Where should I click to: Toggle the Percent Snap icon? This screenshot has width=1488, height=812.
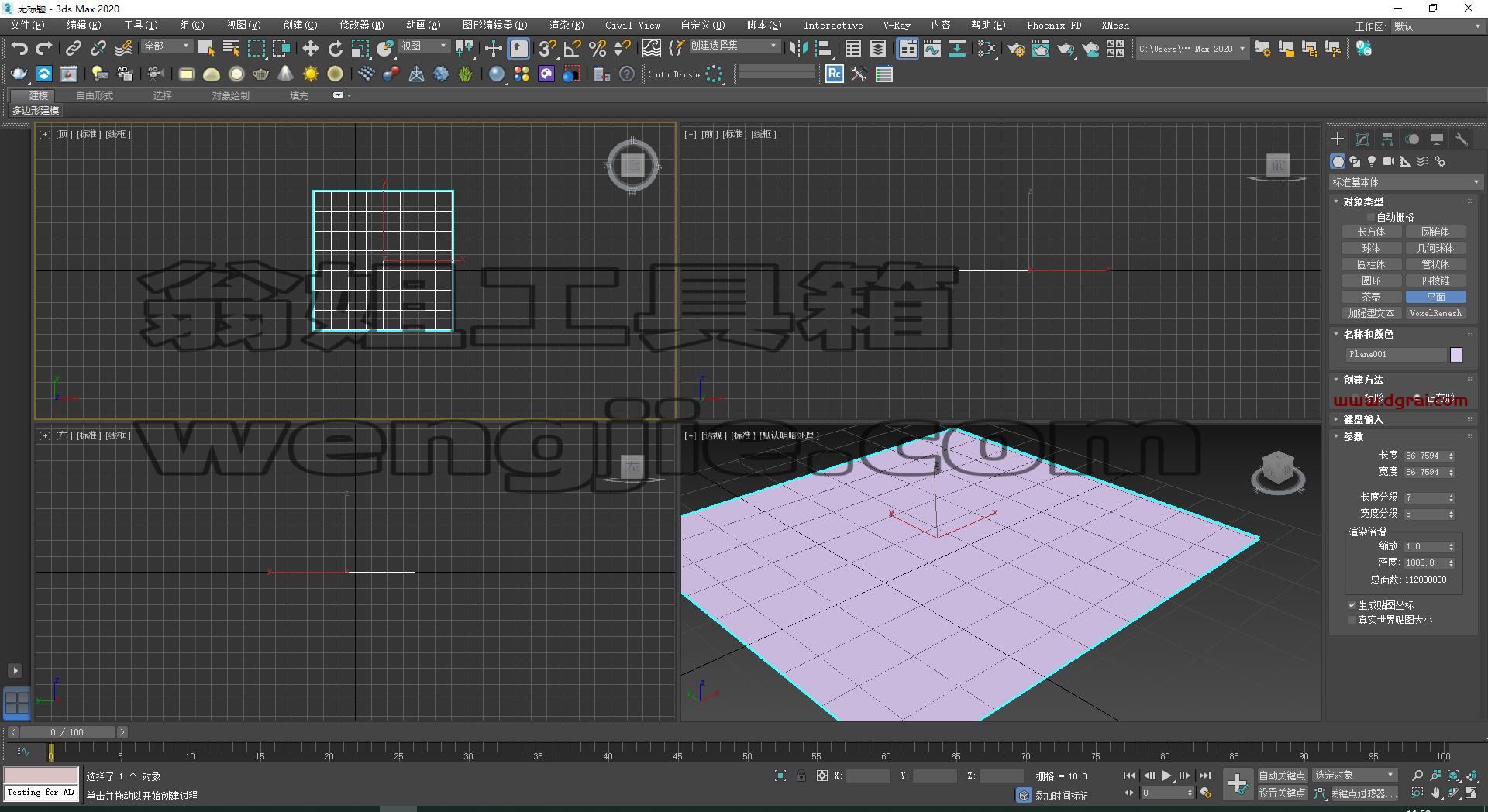click(597, 49)
